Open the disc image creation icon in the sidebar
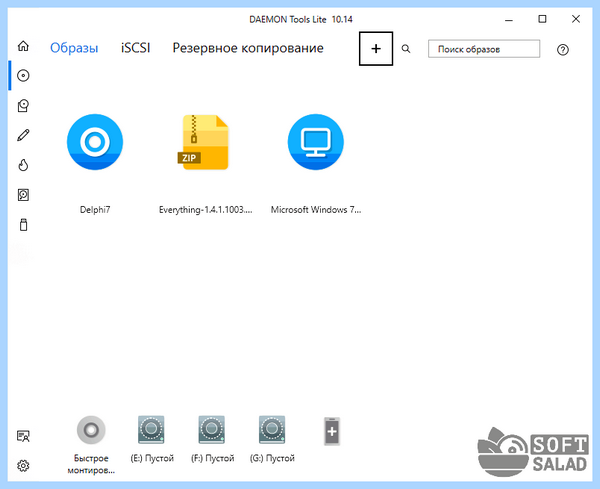Image resolution: width=600 pixels, height=489 pixels. click(23, 106)
